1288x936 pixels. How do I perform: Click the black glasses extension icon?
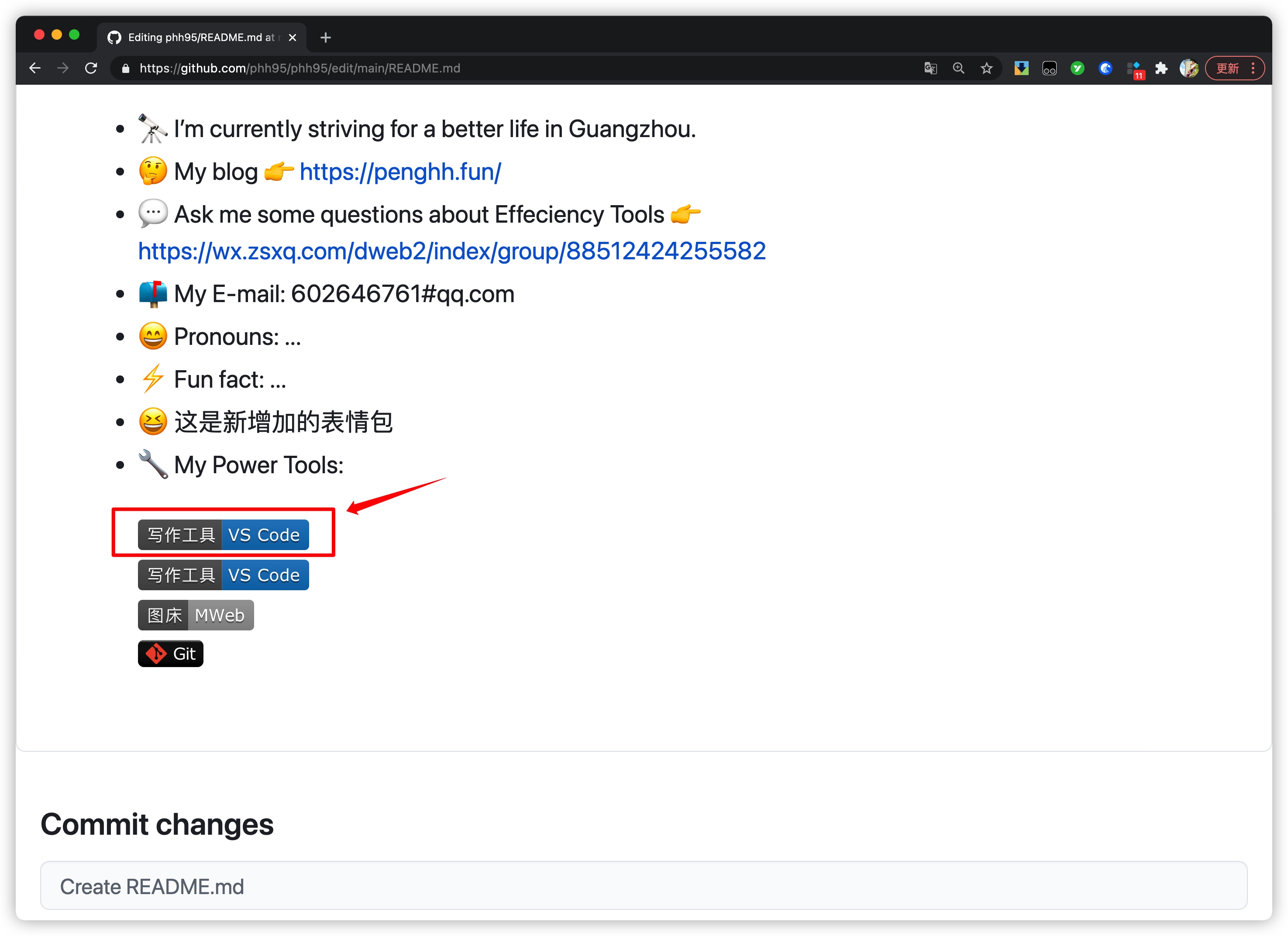1050,68
